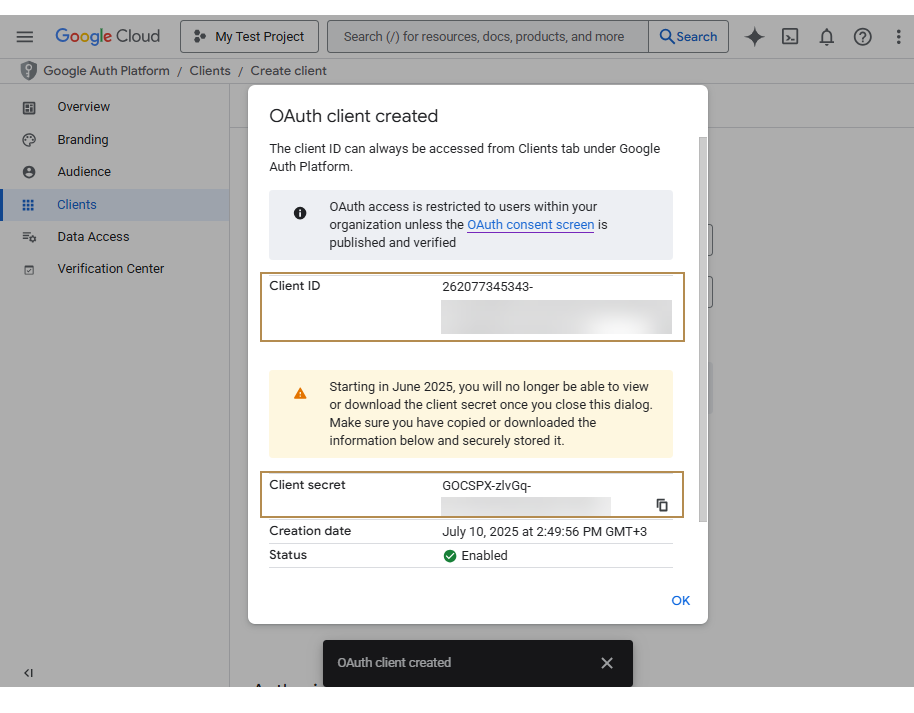Click the Branding palette icon
This screenshot has width=914, height=713.
(29, 140)
